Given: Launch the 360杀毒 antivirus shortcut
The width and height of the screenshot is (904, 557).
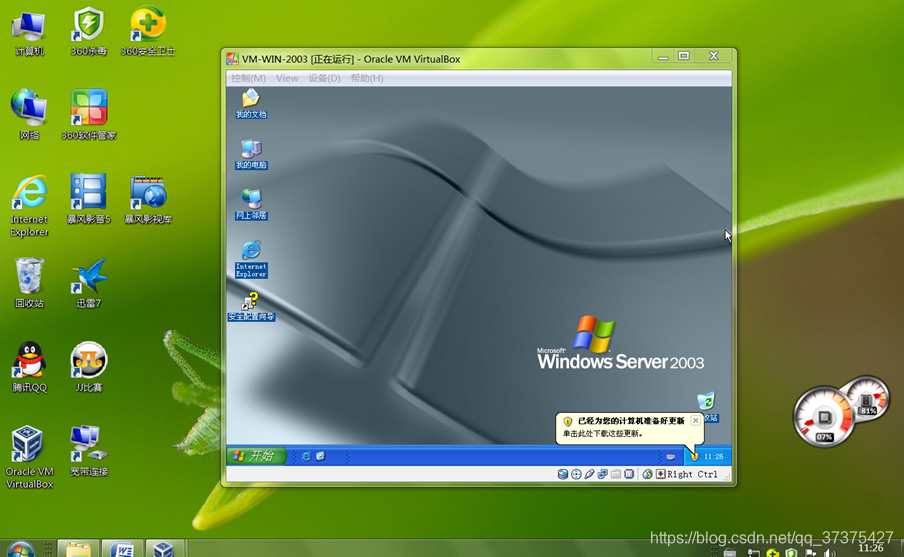Looking at the screenshot, I should click(x=88, y=32).
